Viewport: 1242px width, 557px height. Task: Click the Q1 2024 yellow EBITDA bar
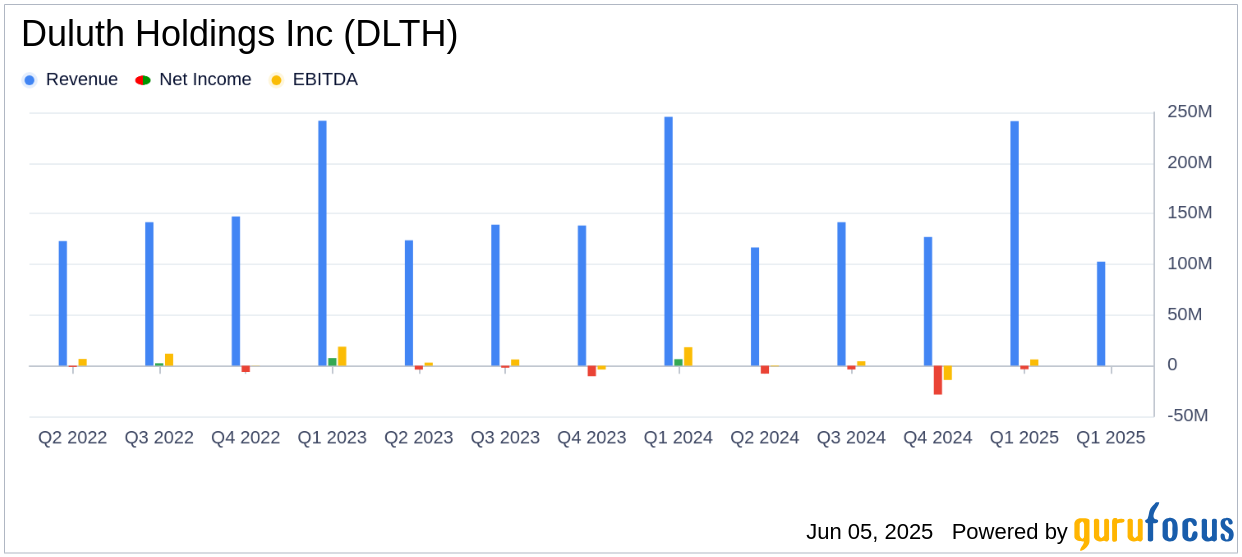coord(688,357)
